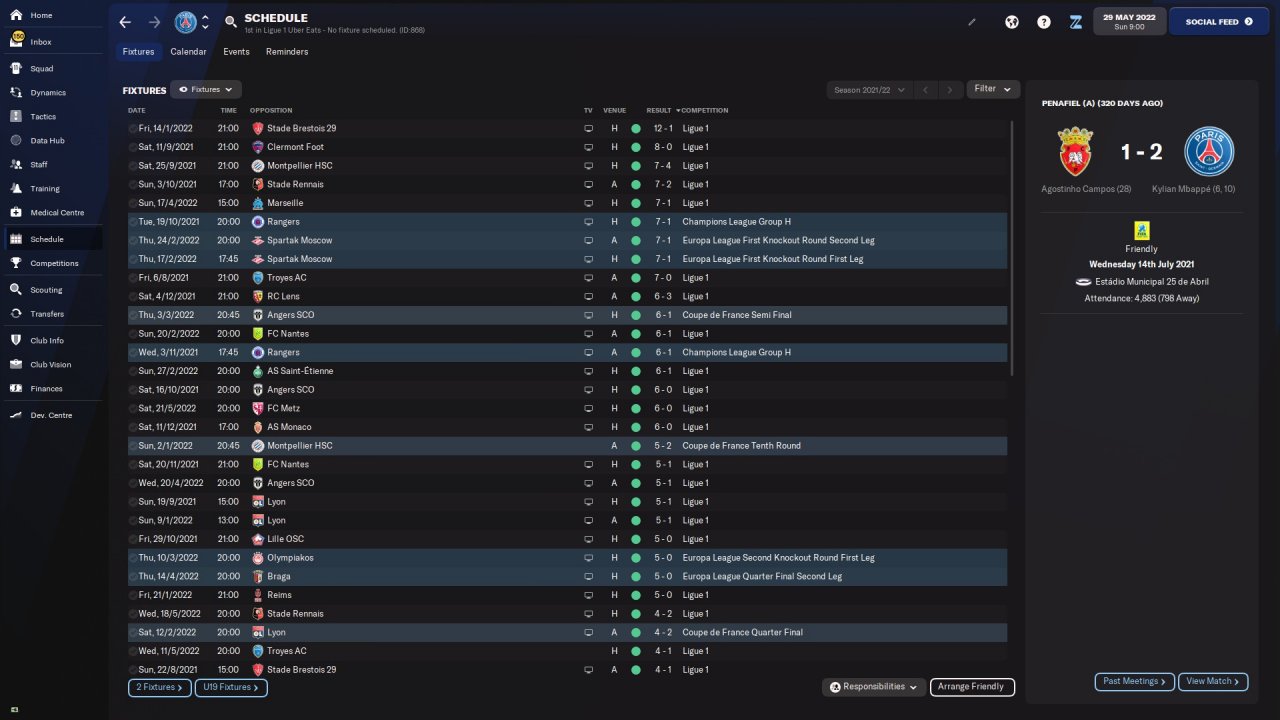This screenshot has height=720, width=1280.
Task: Open the club switcher chevrons beside the badge
Action: [205, 22]
